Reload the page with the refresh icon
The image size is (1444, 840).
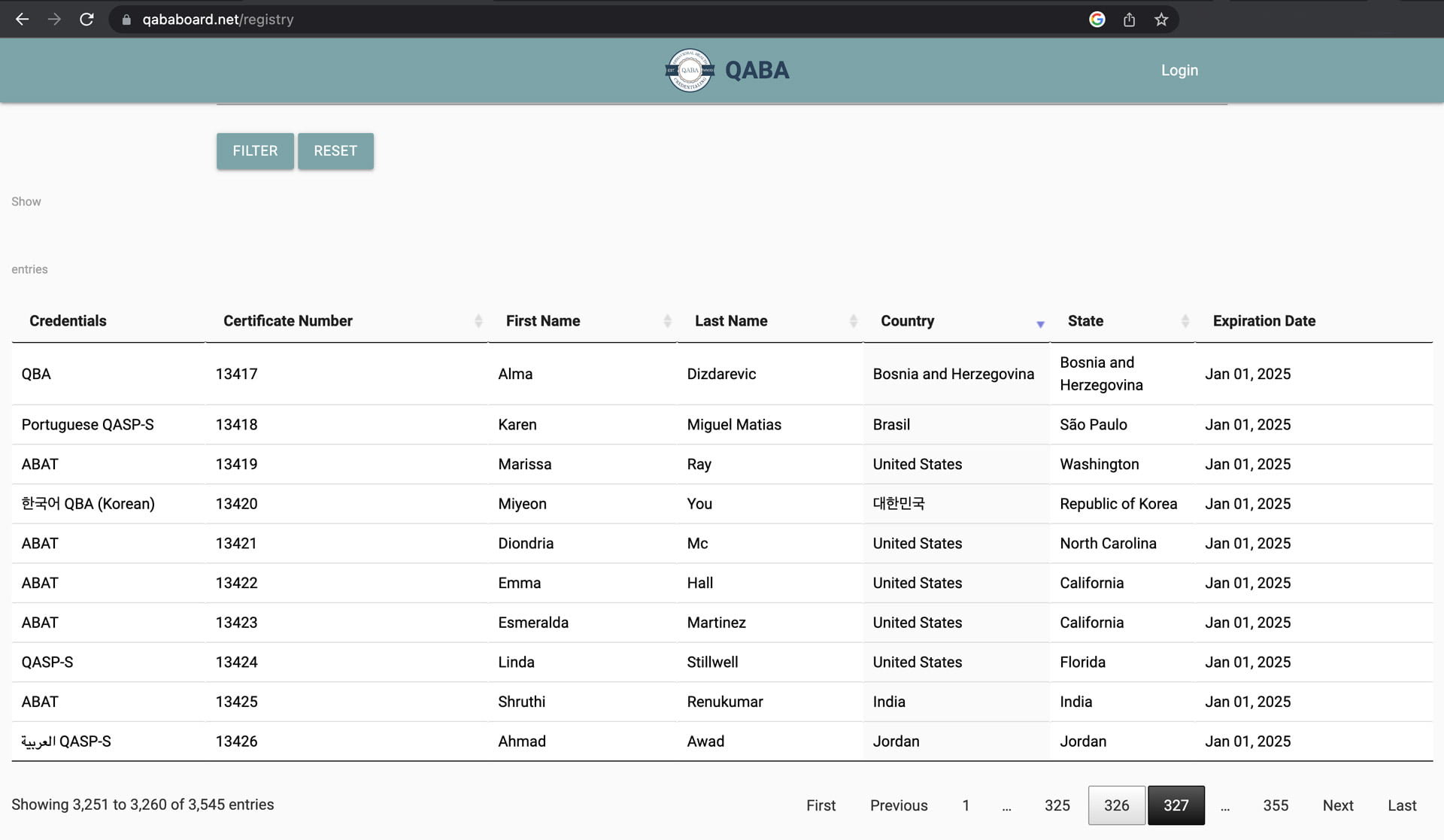coord(86,20)
